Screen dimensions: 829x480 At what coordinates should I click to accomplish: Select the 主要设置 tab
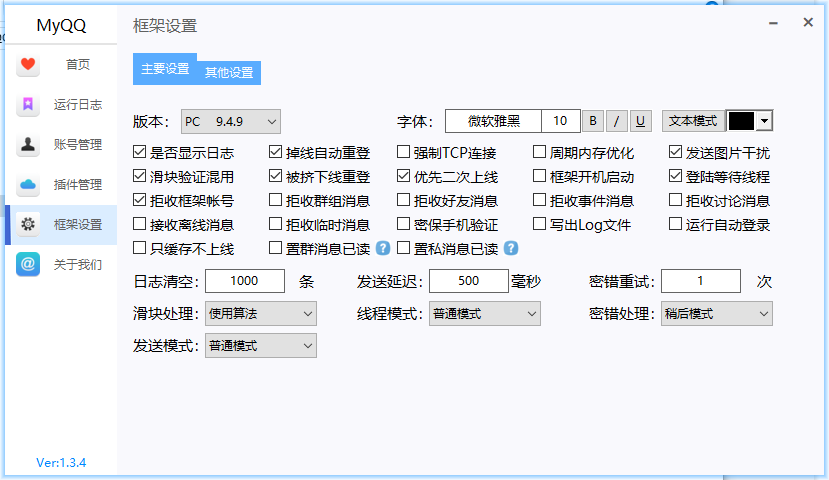165,69
